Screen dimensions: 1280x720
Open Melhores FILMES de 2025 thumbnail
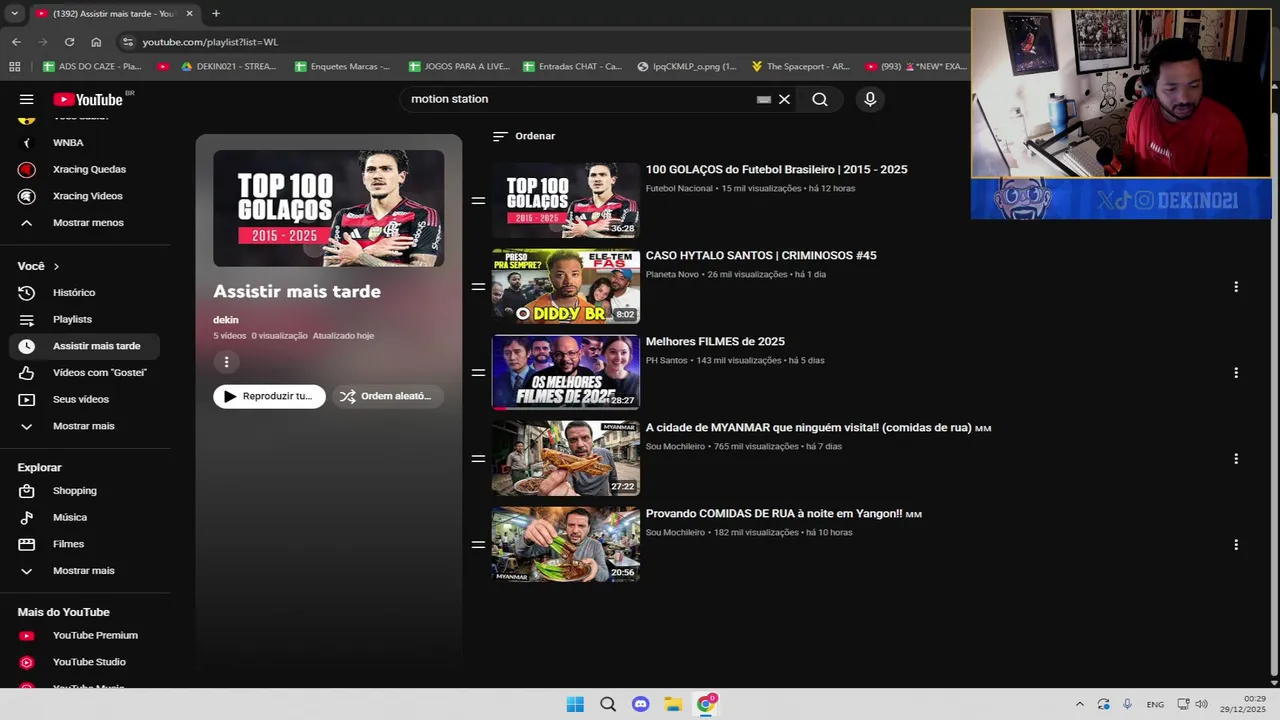click(566, 372)
